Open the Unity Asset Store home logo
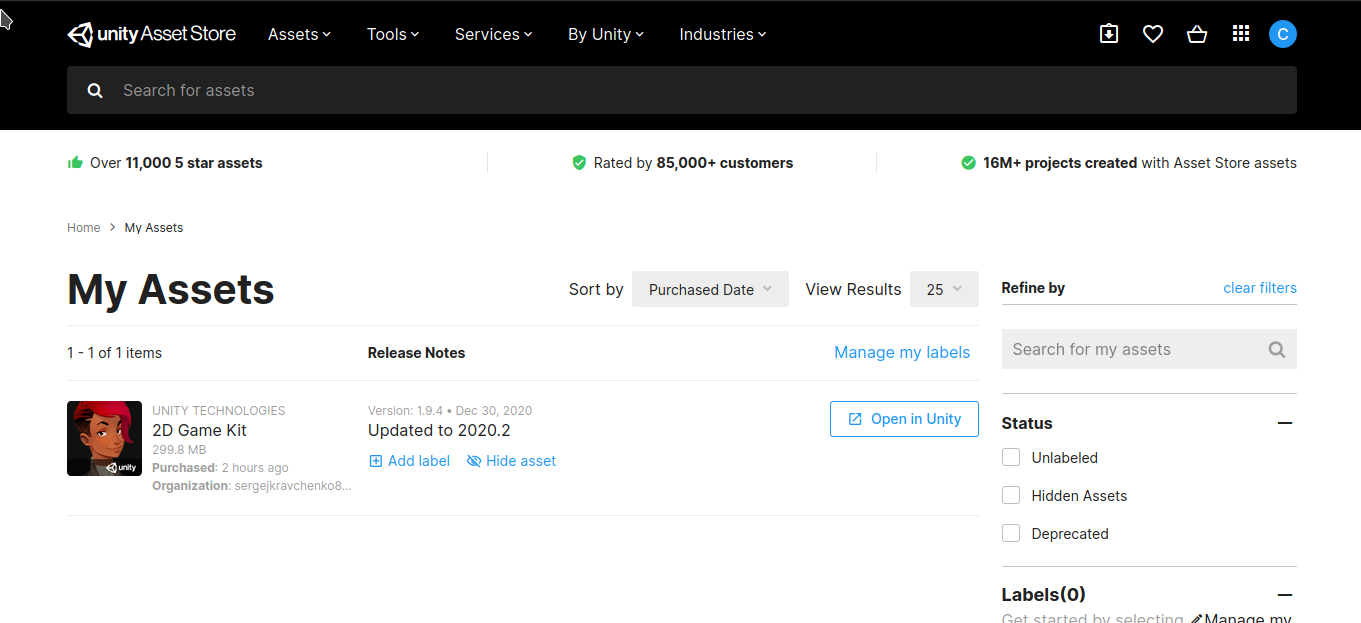 [151, 34]
